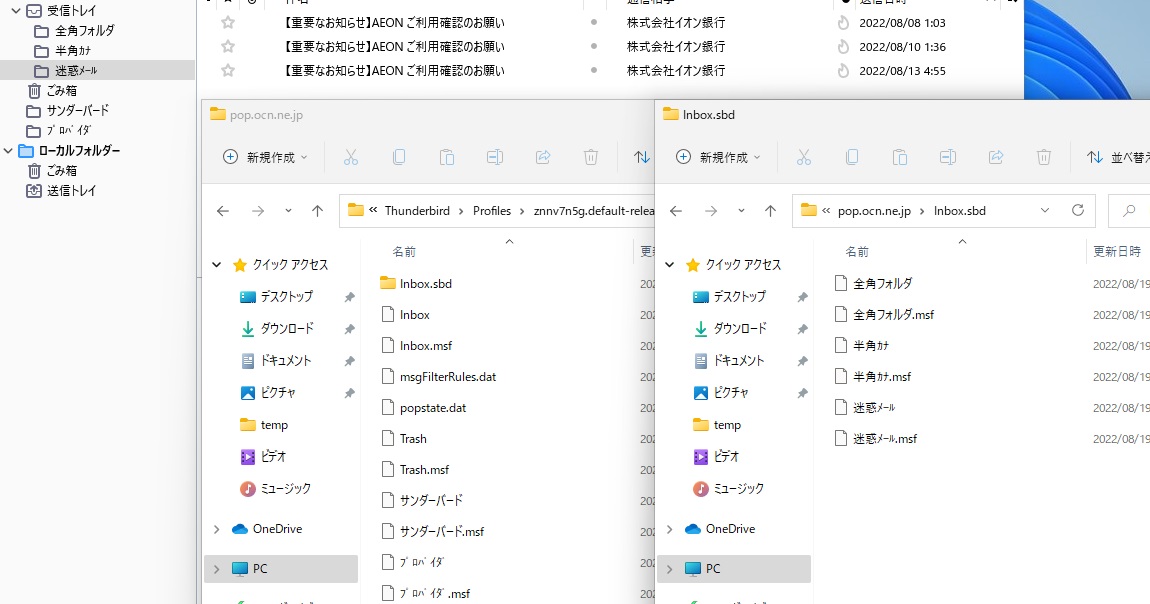Click the Profiles breadcrumb in address bar
1150x604 pixels.
(x=491, y=211)
